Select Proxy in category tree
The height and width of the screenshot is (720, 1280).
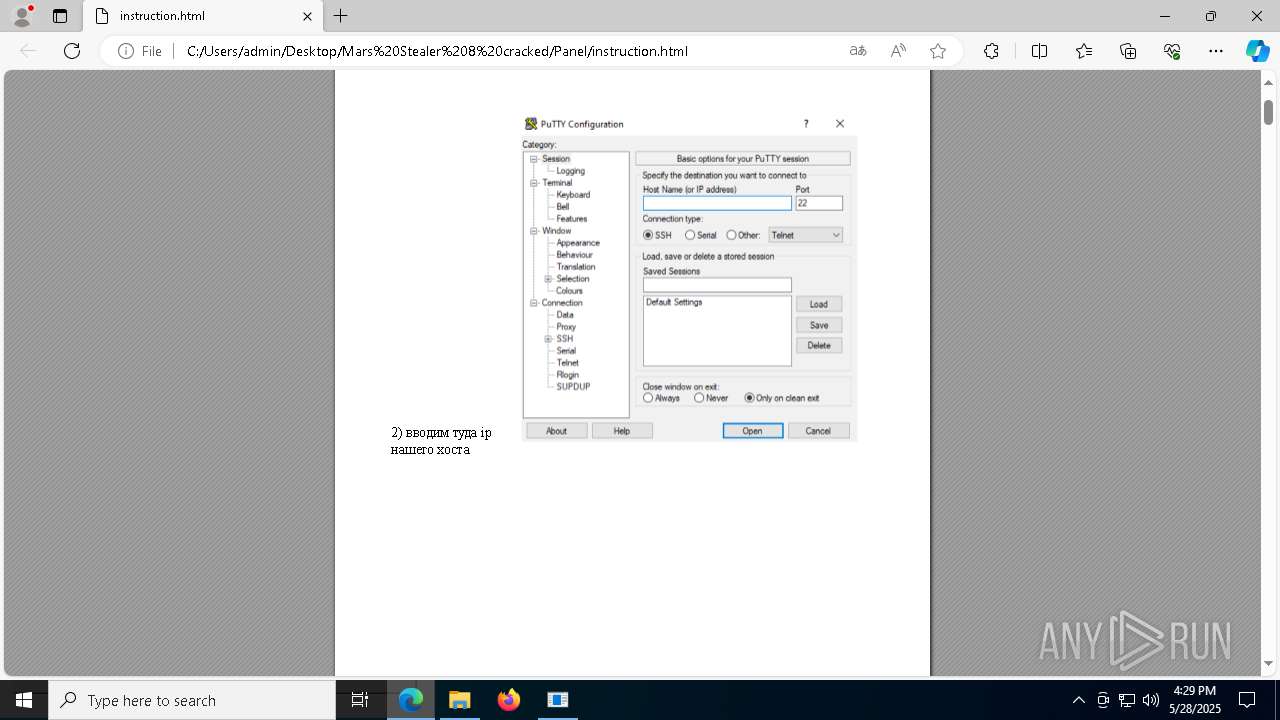click(x=566, y=327)
